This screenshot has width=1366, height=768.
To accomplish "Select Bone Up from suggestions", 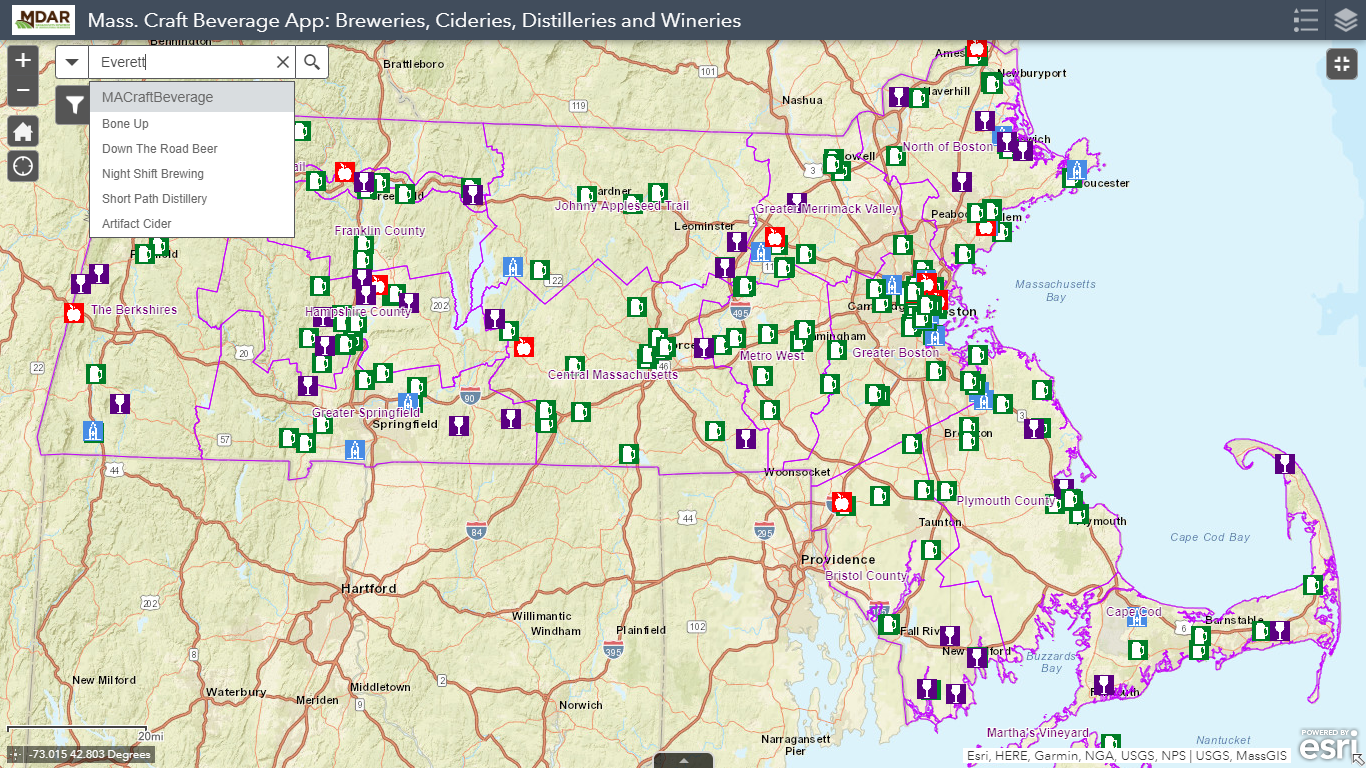I will pos(125,124).
